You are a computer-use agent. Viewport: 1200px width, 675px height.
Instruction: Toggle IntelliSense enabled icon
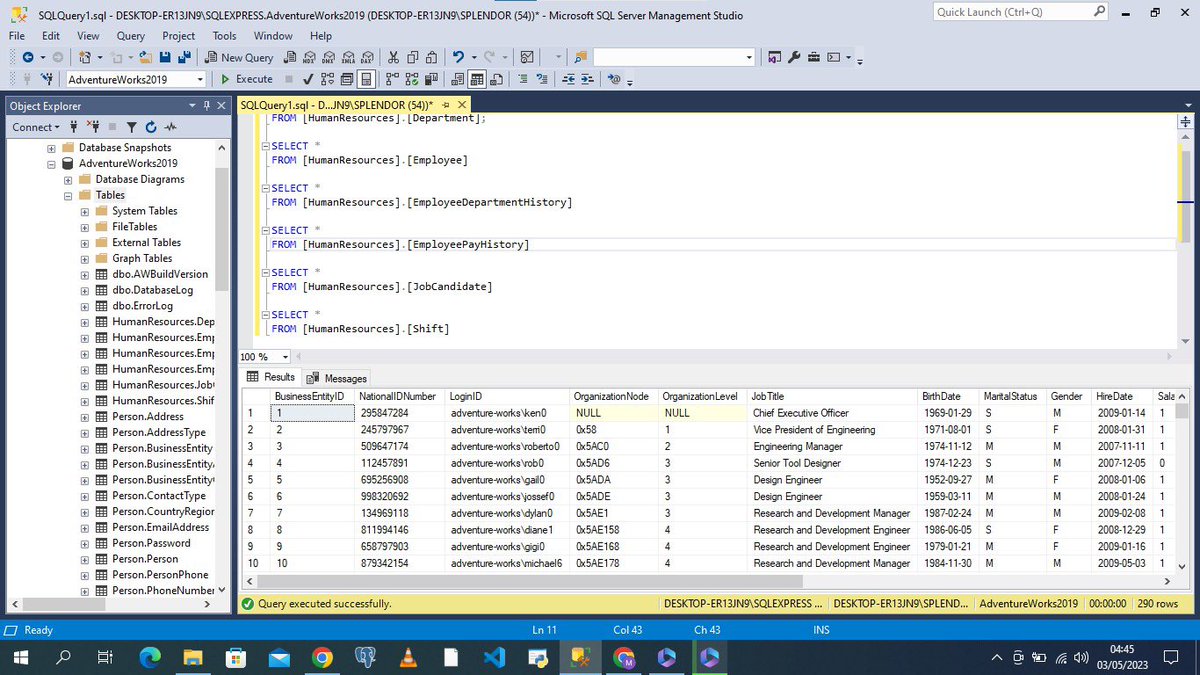366,79
